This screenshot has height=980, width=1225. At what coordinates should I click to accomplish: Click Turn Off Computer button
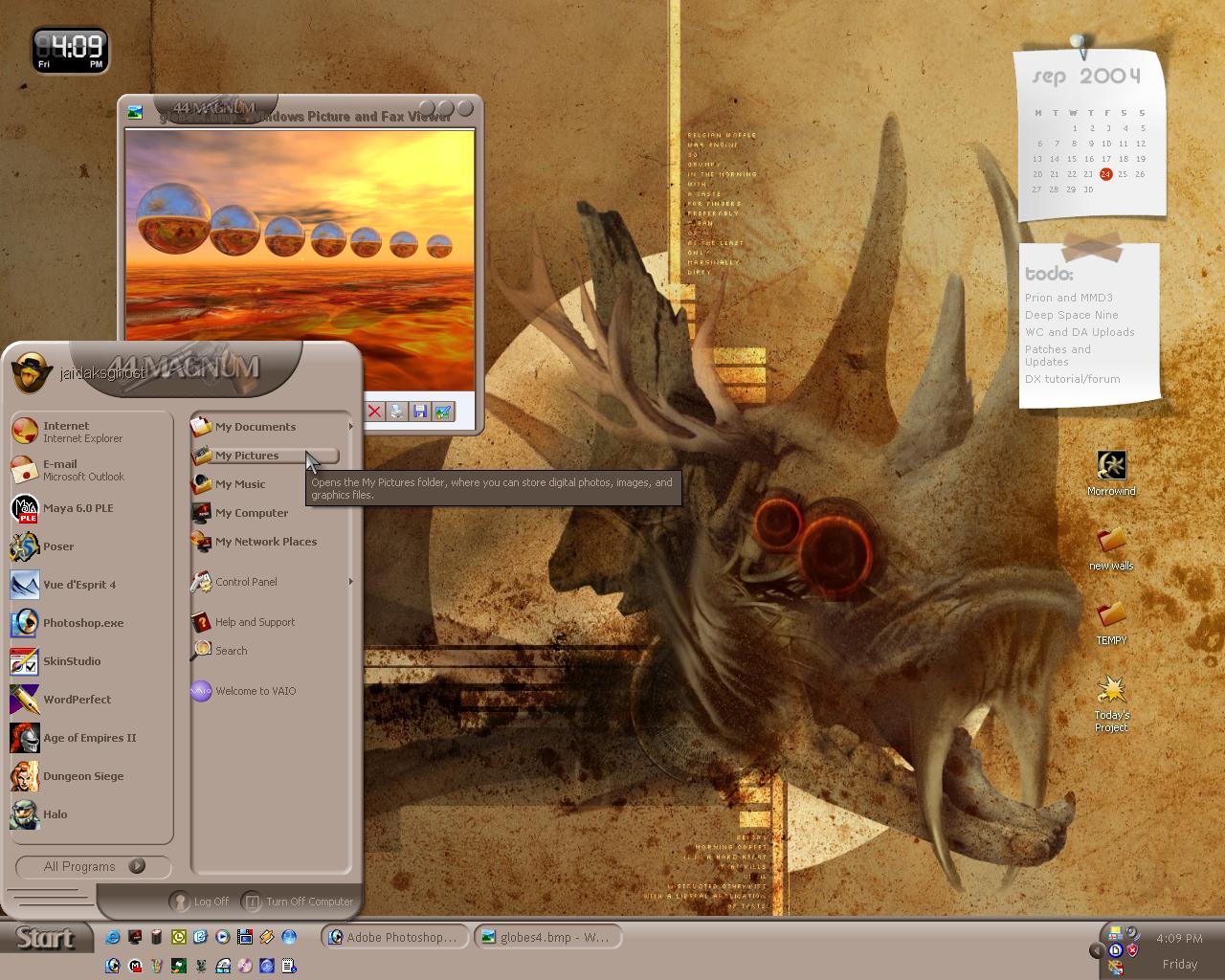pyautogui.click(x=299, y=902)
